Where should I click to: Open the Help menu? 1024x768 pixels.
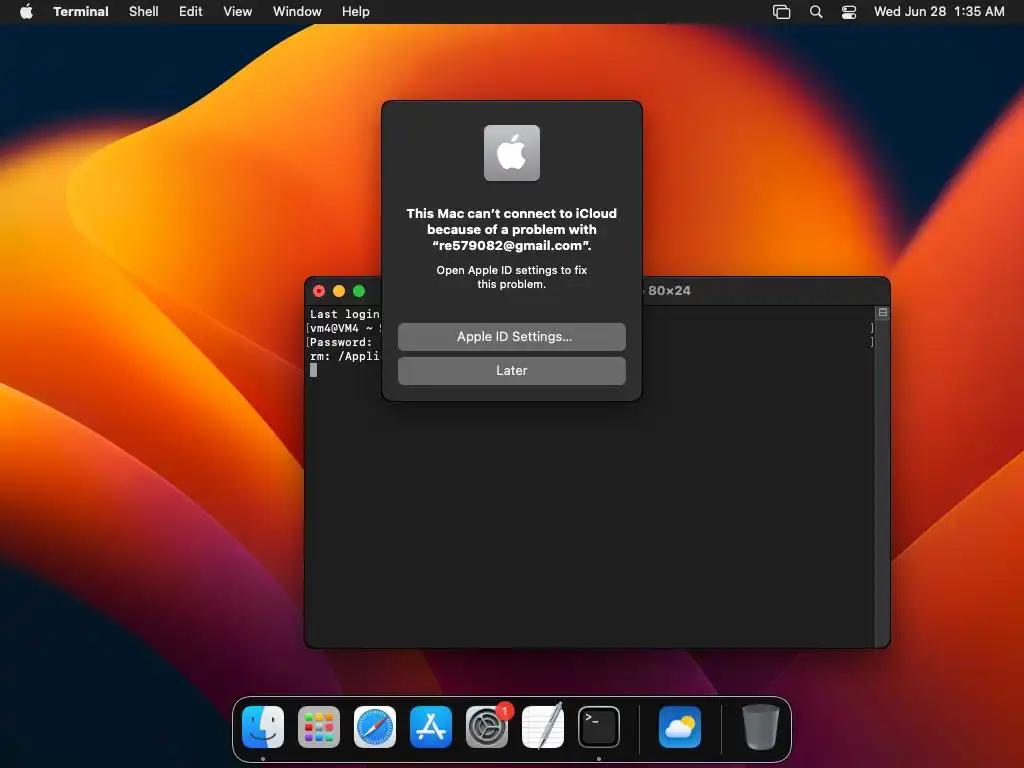(x=355, y=11)
